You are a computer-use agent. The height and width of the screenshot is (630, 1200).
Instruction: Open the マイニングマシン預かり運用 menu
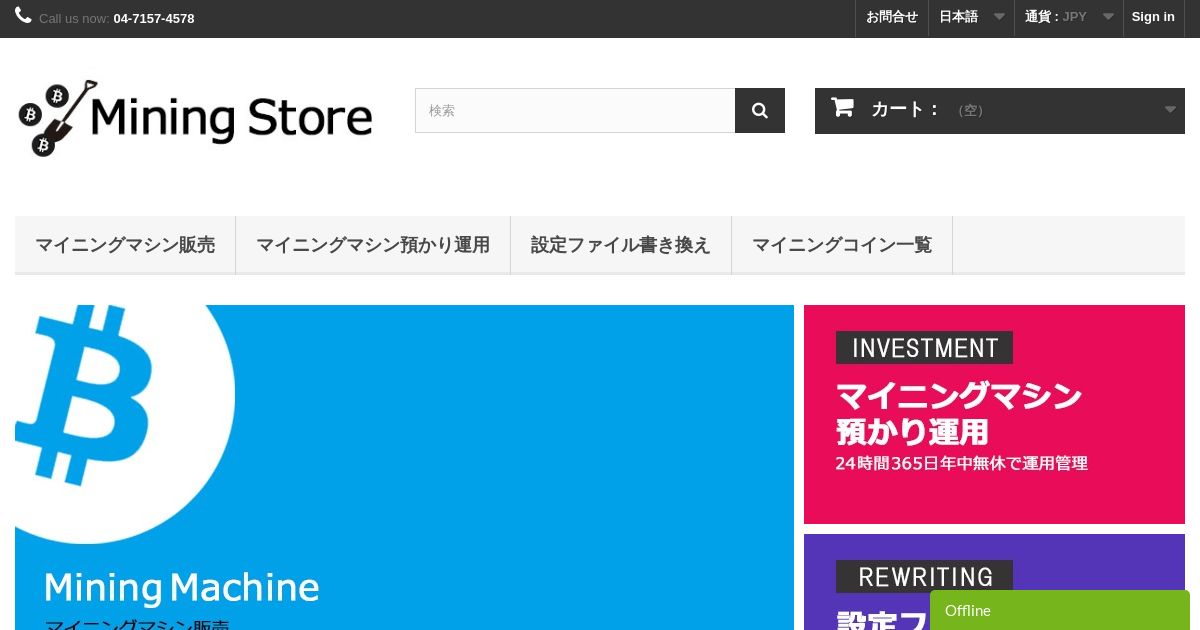pyautogui.click(x=373, y=245)
